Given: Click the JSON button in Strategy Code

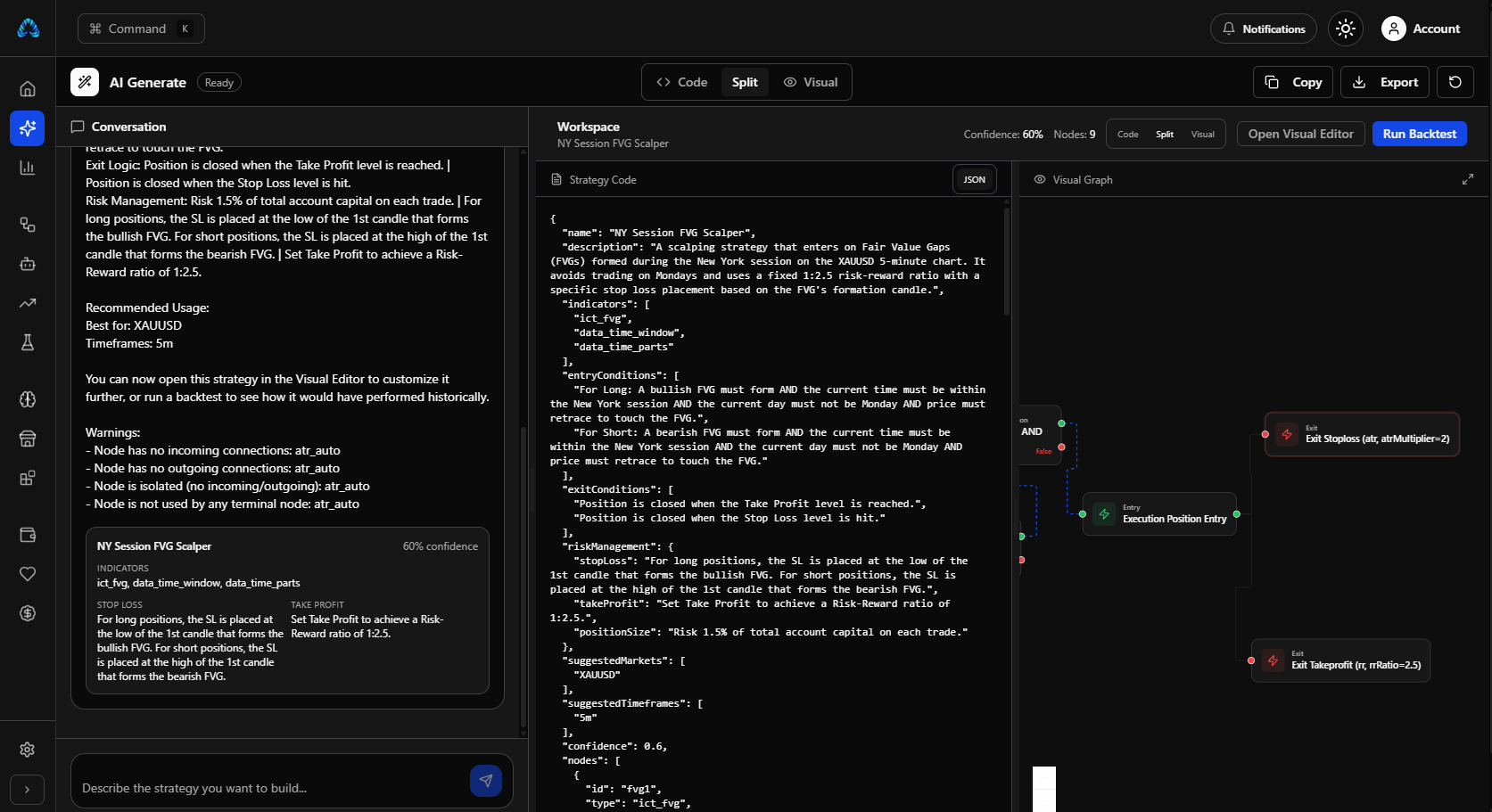Looking at the screenshot, I should pyautogui.click(x=974, y=179).
